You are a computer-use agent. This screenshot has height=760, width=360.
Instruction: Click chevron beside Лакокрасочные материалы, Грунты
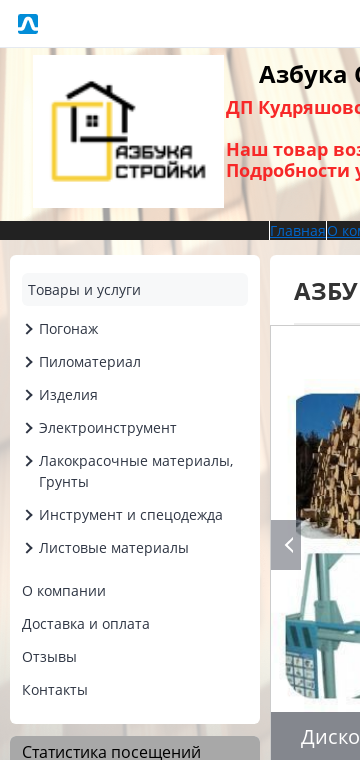pos(29,461)
